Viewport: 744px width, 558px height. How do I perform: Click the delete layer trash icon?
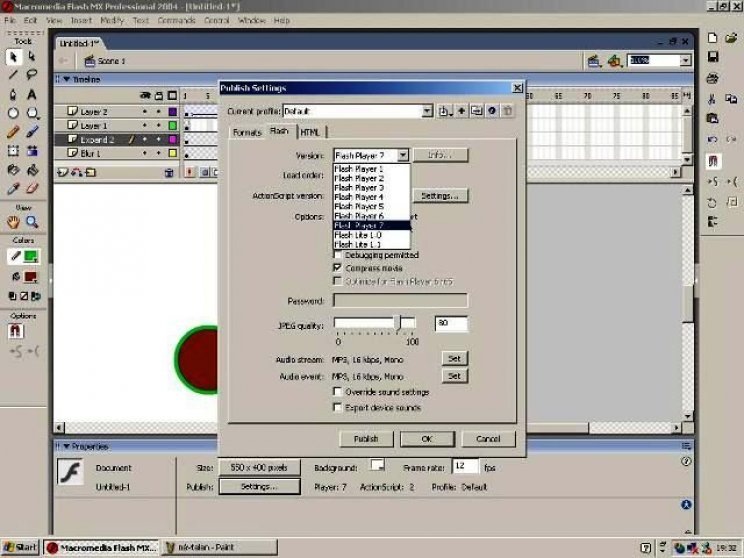pos(169,173)
